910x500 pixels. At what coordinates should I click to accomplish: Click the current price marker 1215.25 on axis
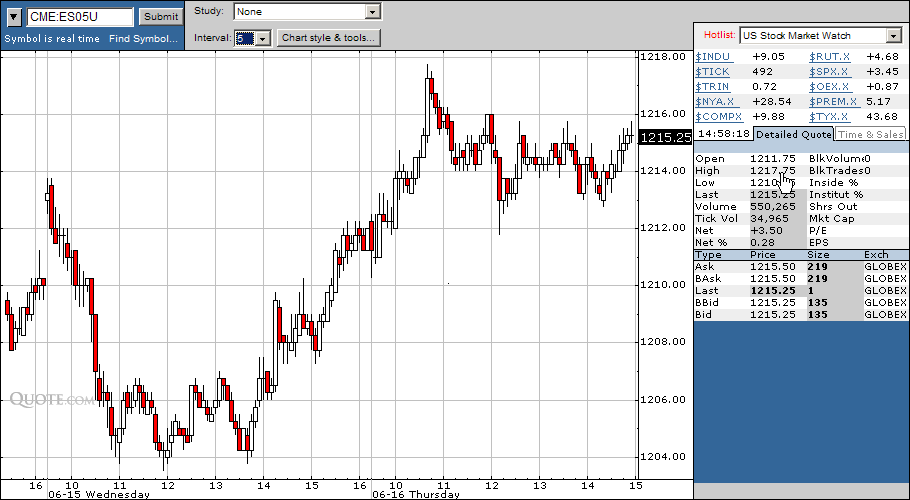[665, 137]
